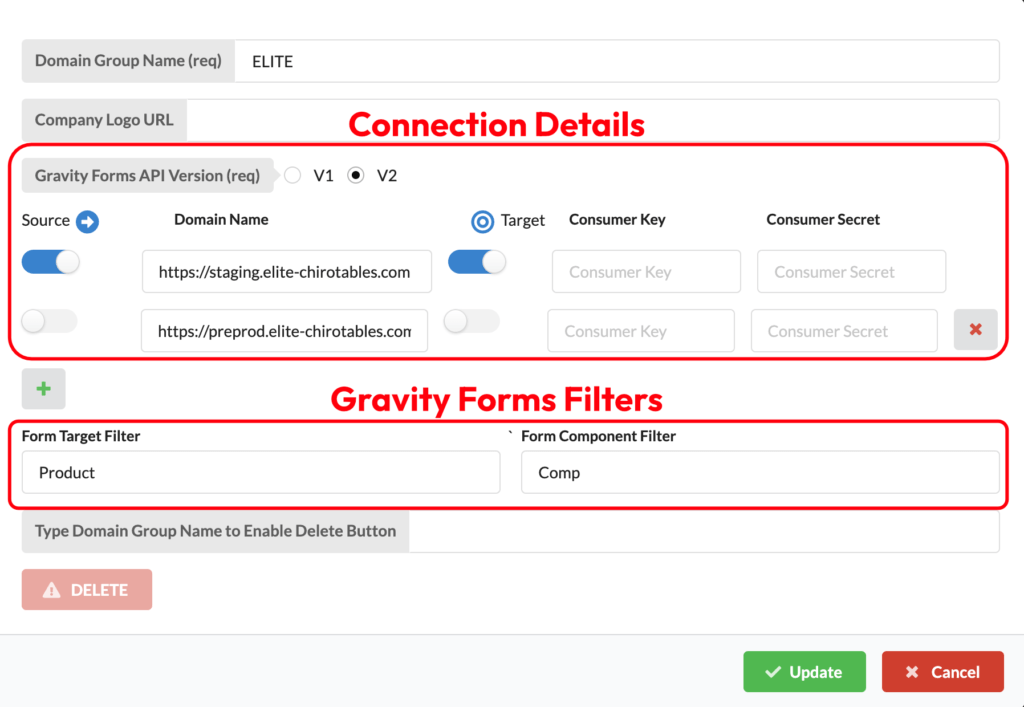Screen dimensions: 1024x707
Task: Select Gravity Forms API version V2
Action: [356, 175]
